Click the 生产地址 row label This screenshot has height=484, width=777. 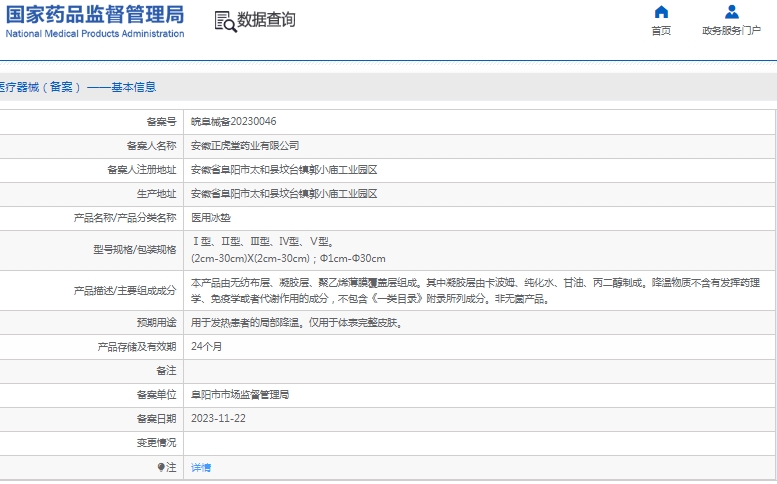coord(156,194)
